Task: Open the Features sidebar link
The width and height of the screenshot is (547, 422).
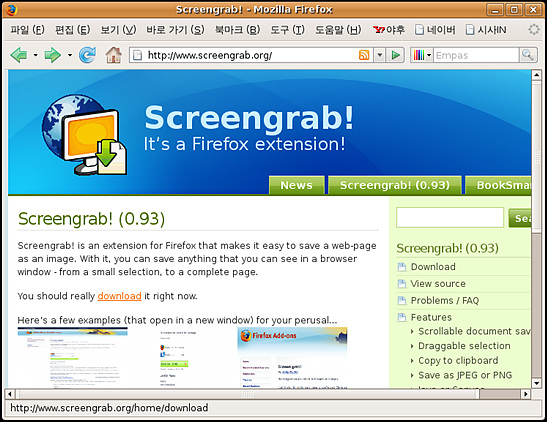Action: (x=431, y=317)
